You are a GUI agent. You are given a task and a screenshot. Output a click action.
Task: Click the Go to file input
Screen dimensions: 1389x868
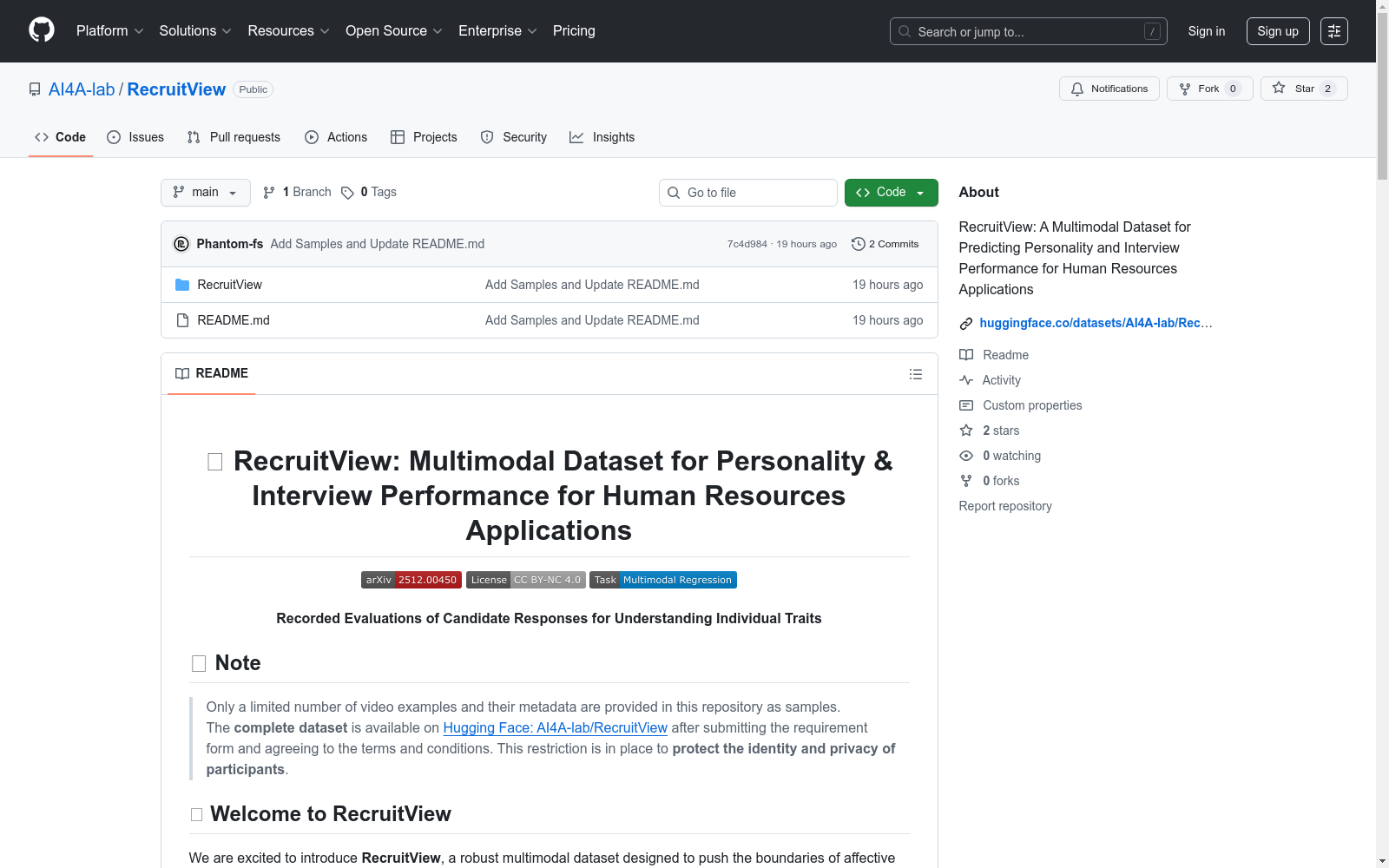coord(748,193)
